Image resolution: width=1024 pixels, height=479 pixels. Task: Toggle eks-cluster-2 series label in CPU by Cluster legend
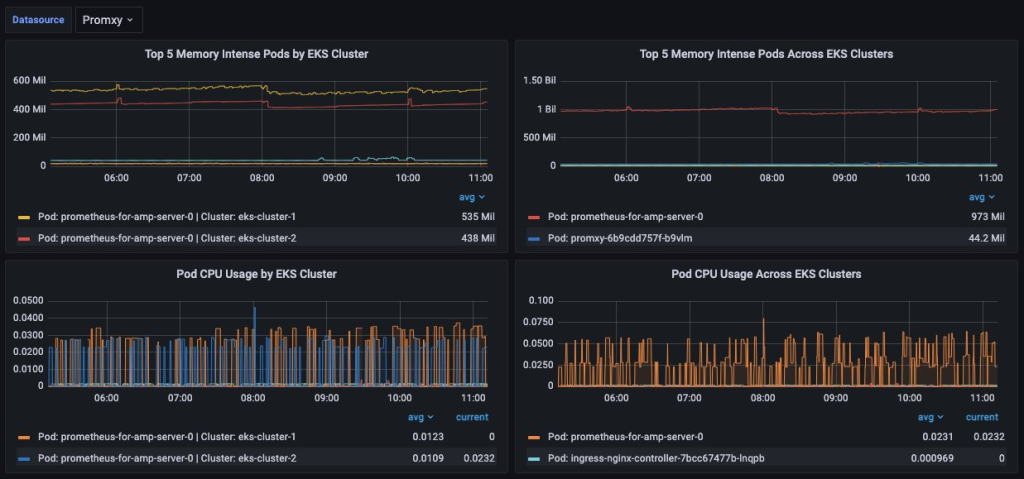click(x=168, y=458)
